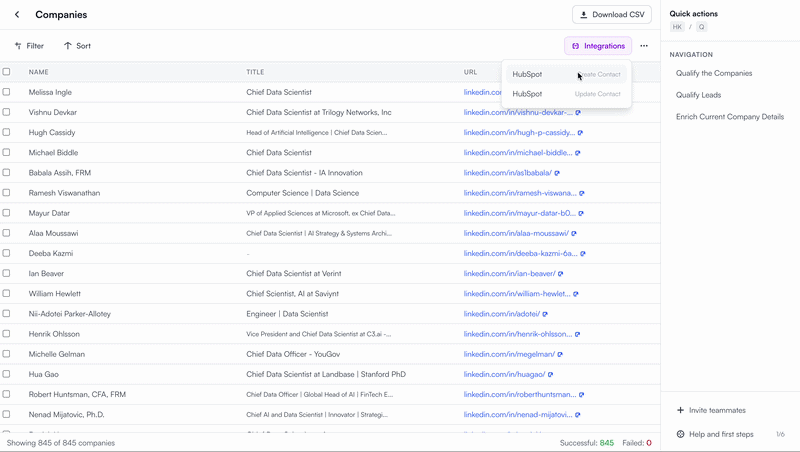Open Ramesh Viswanathan's LinkedIn link
800x452 pixels.
(520, 193)
